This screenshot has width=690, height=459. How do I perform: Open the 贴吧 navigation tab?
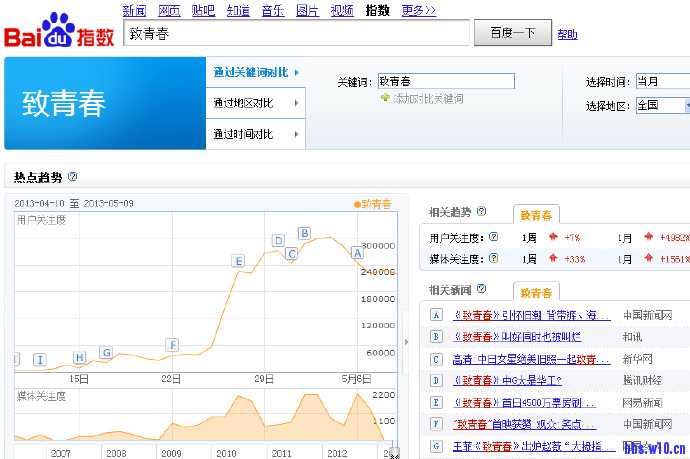[x=203, y=10]
